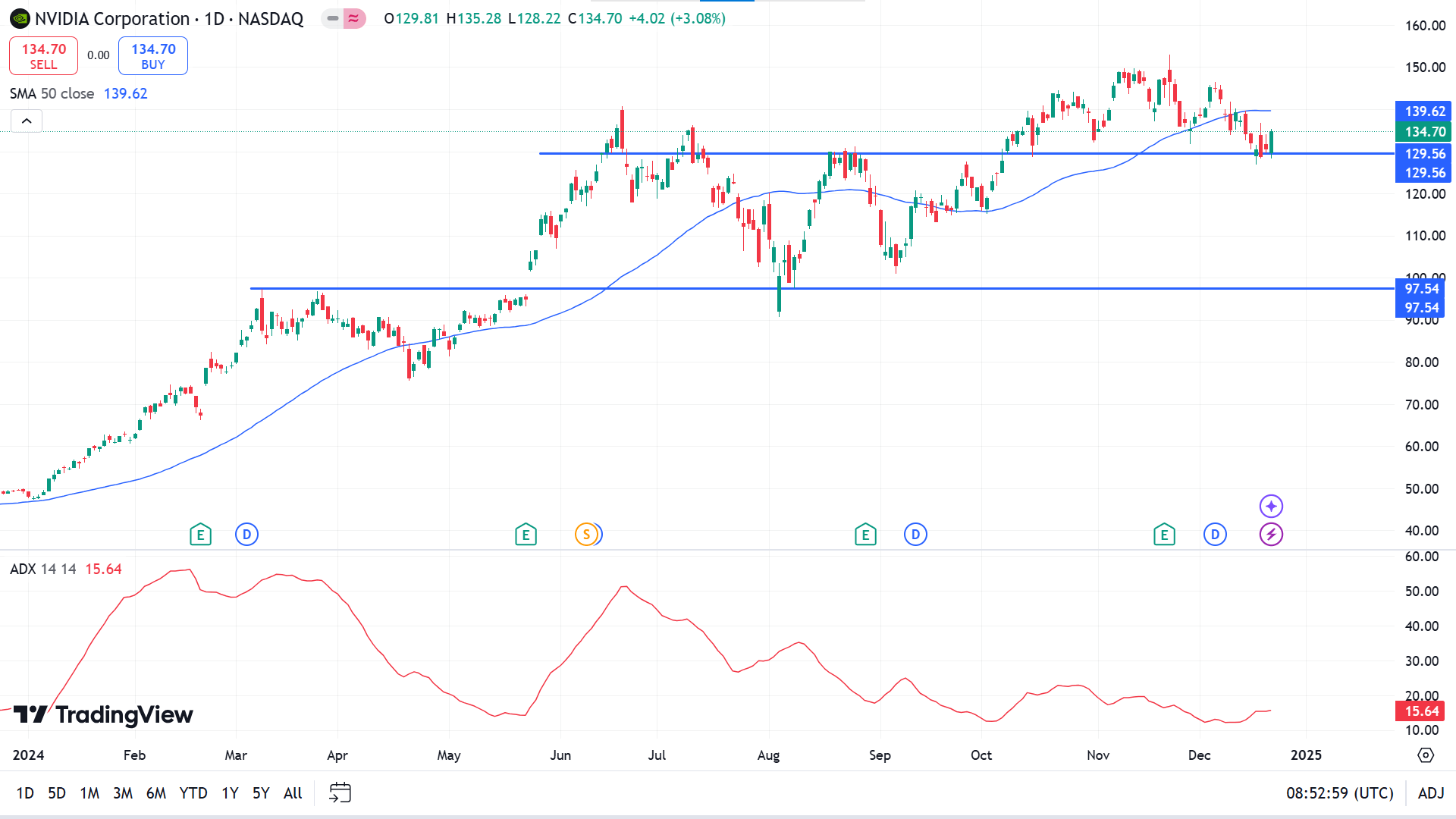Open the Earnings marker in November
Viewport: 1456px width, 819px height.
point(1164,535)
